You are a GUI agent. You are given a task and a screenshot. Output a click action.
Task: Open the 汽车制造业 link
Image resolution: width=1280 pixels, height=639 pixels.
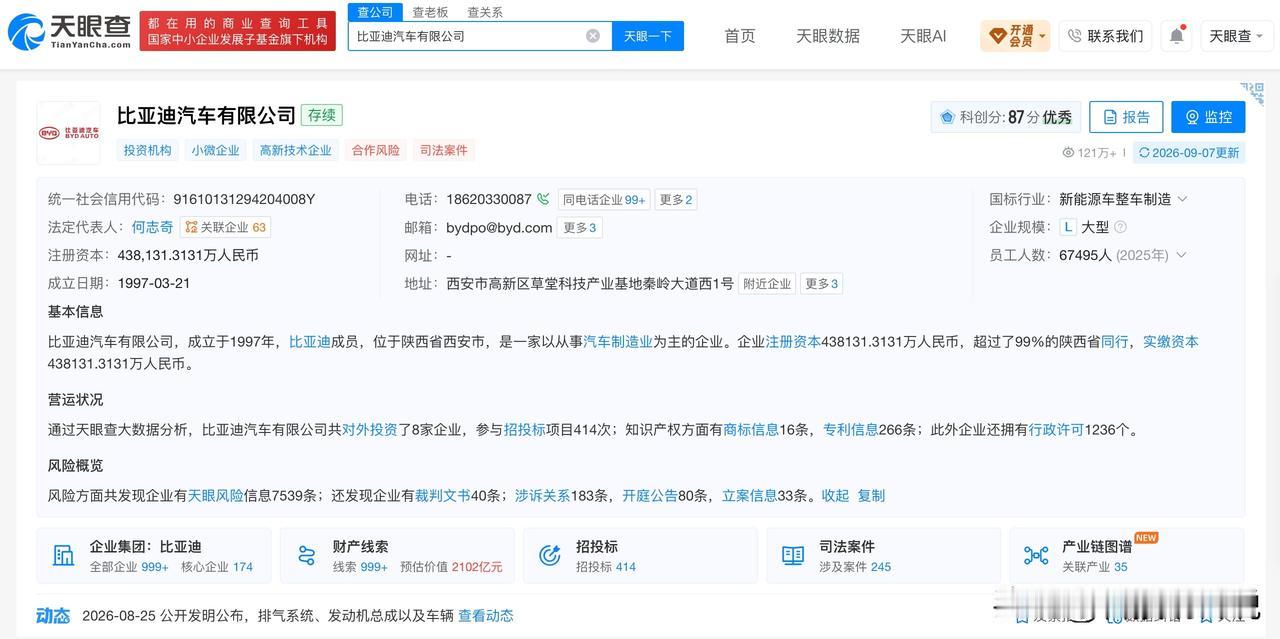(x=618, y=341)
